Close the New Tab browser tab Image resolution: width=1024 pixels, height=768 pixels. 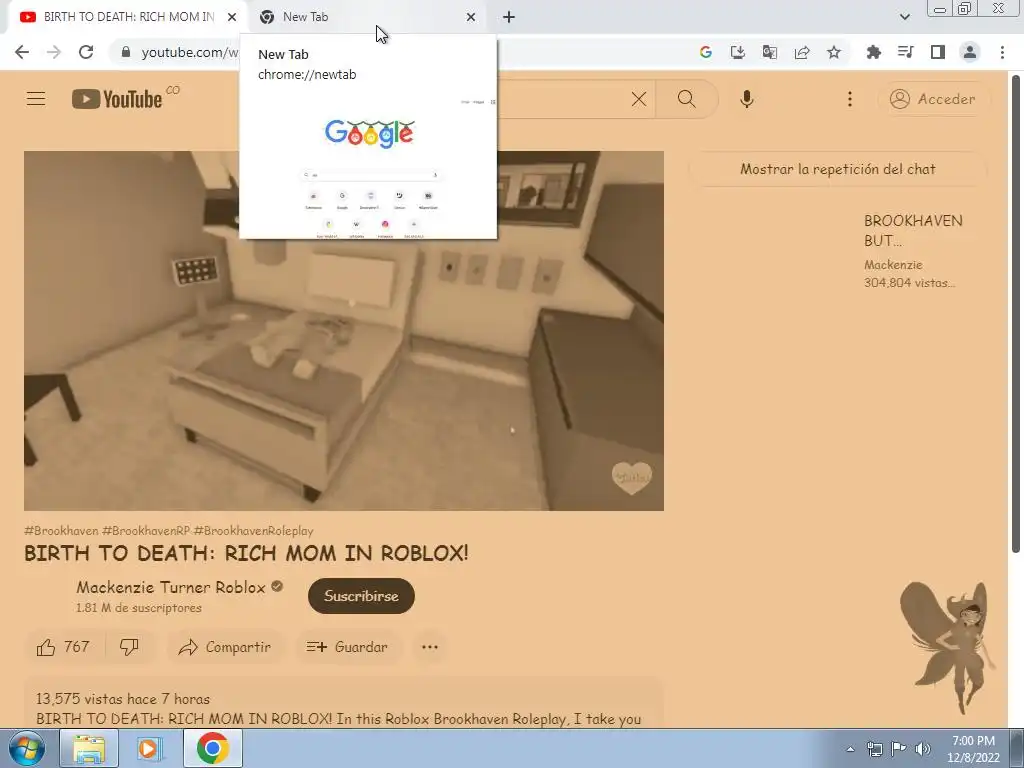click(471, 17)
